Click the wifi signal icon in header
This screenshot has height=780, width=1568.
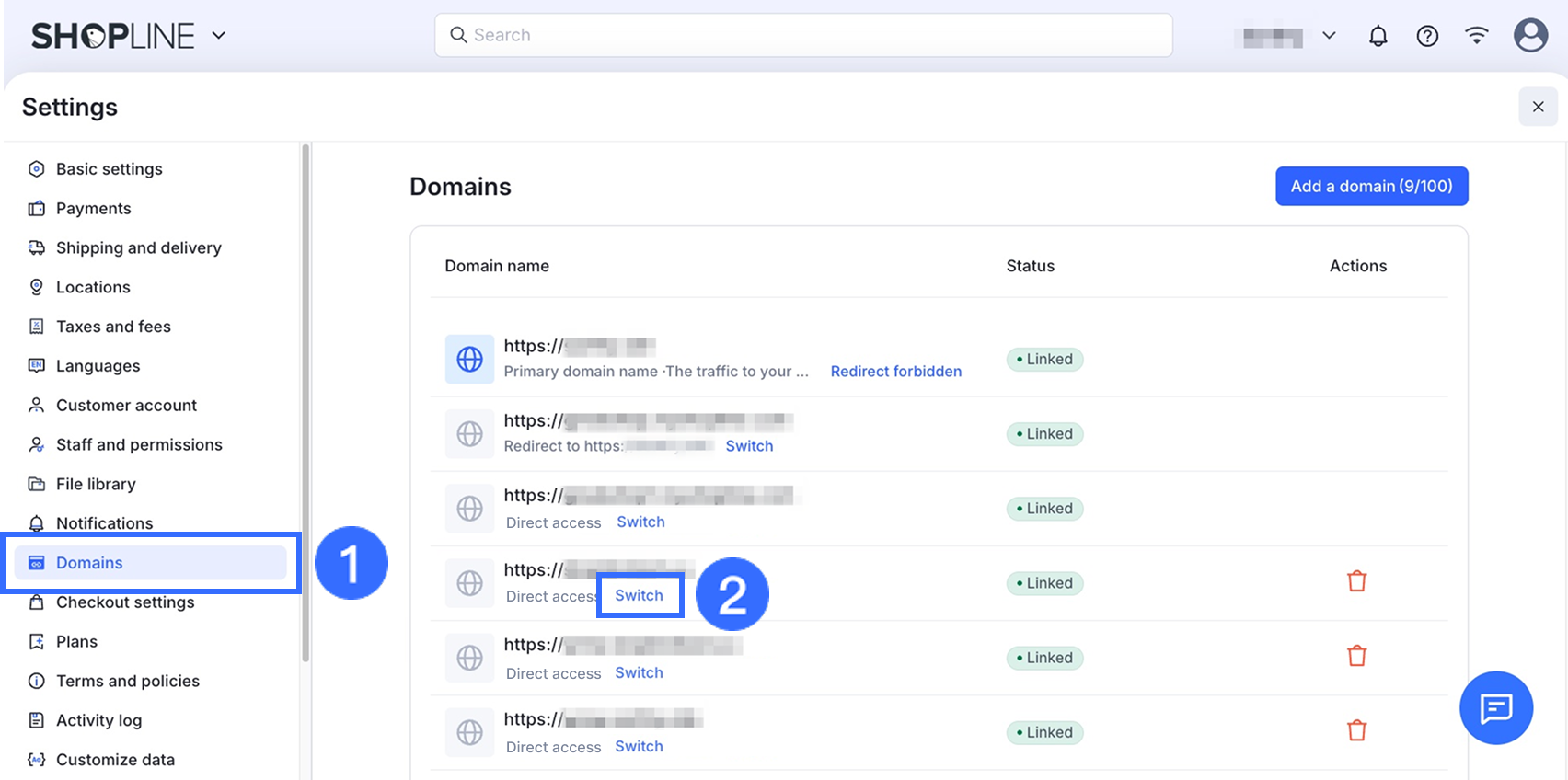[1477, 36]
